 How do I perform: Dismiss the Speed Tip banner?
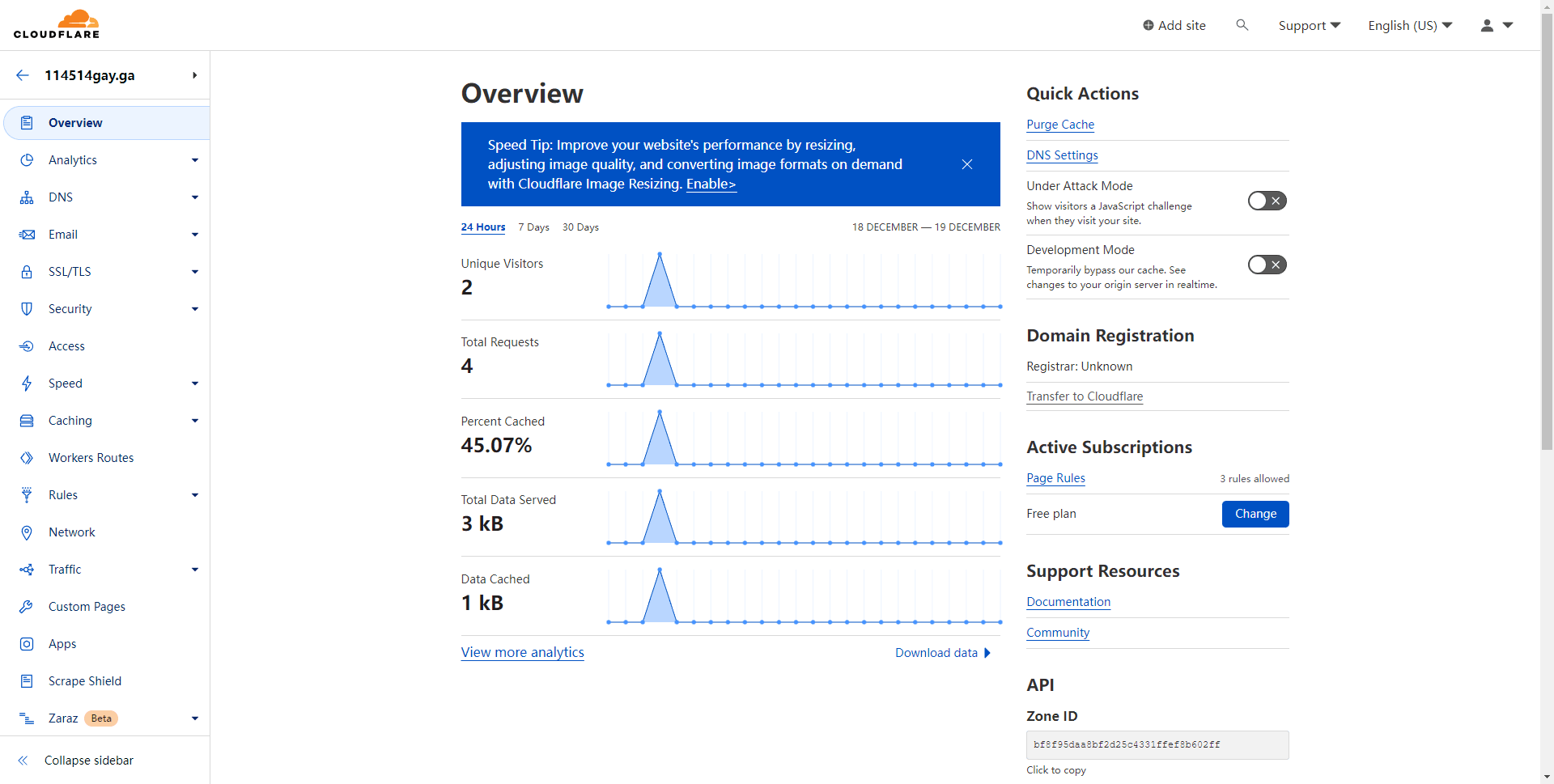tap(967, 164)
